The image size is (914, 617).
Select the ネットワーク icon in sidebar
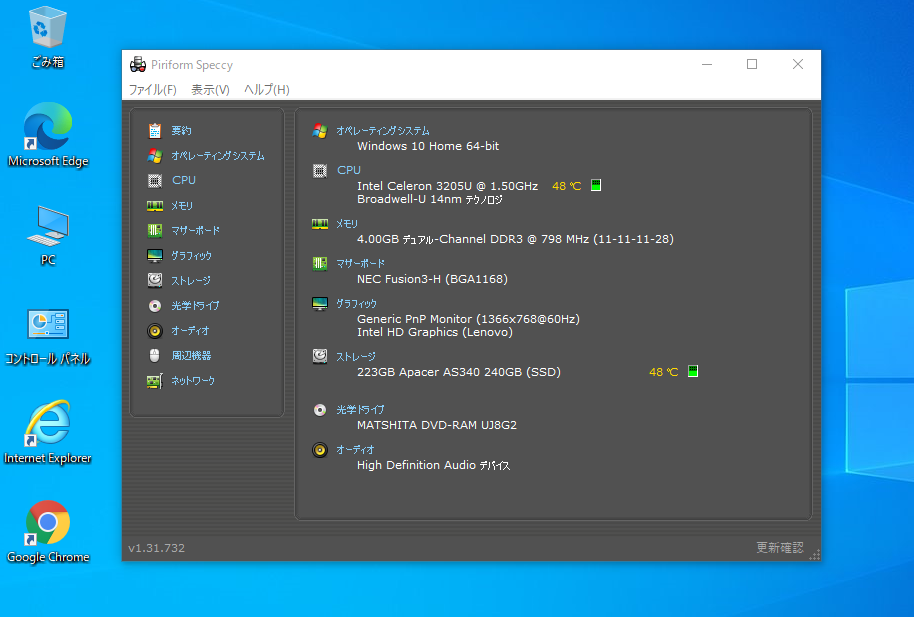click(154, 381)
